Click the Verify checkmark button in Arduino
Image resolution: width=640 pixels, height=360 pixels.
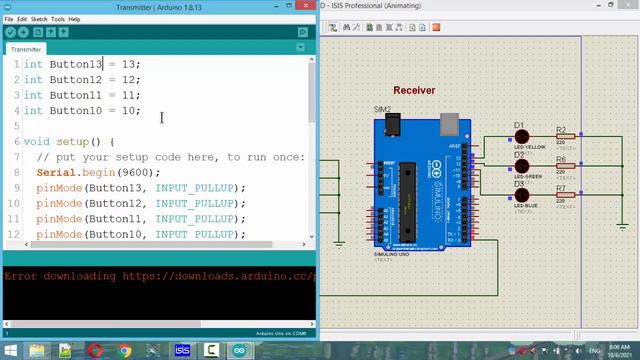click(11, 32)
